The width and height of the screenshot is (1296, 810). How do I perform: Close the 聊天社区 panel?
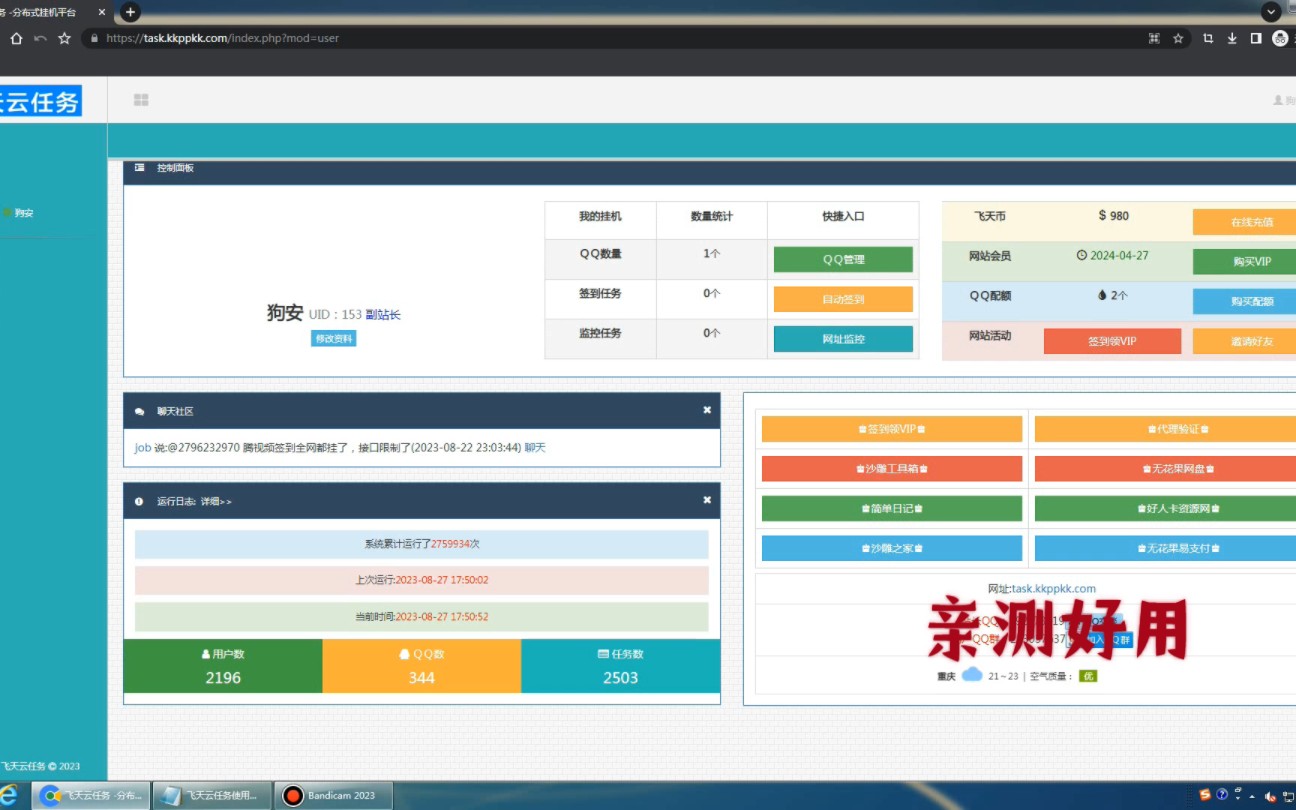(x=707, y=410)
